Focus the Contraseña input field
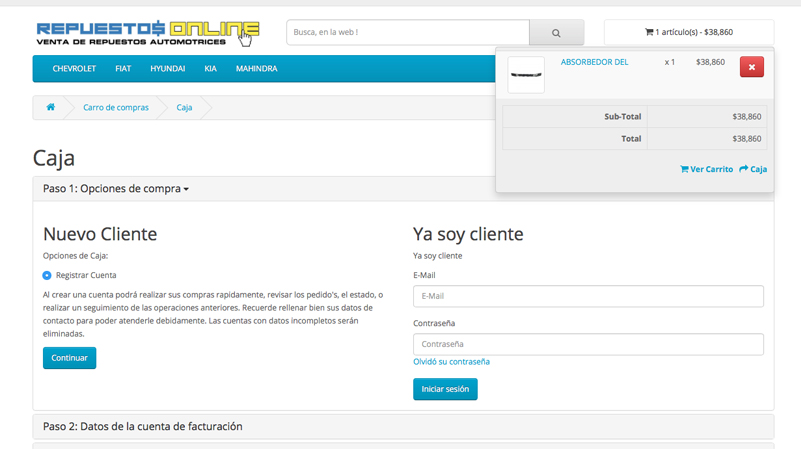The height and width of the screenshot is (449, 801). pos(588,344)
